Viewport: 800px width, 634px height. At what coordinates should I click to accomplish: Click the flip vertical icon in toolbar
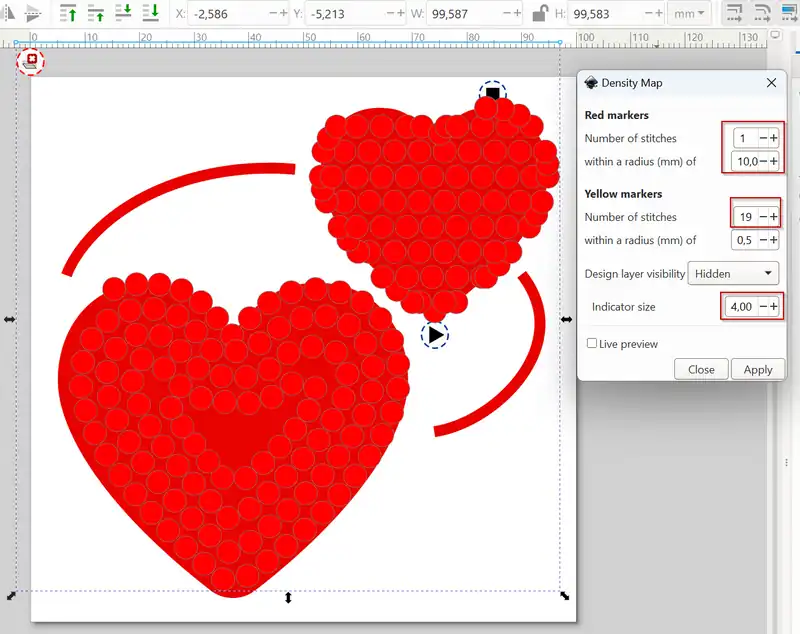(x=33, y=13)
